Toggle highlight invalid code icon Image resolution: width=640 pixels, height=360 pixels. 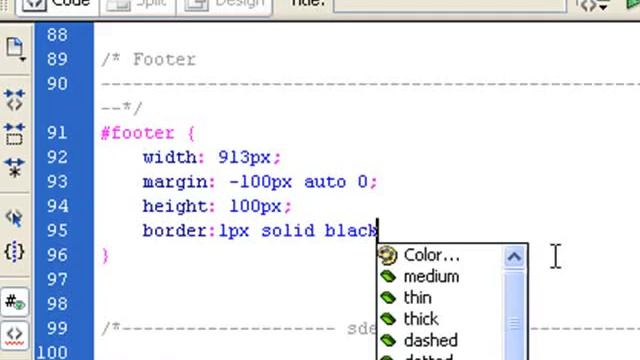point(15,336)
